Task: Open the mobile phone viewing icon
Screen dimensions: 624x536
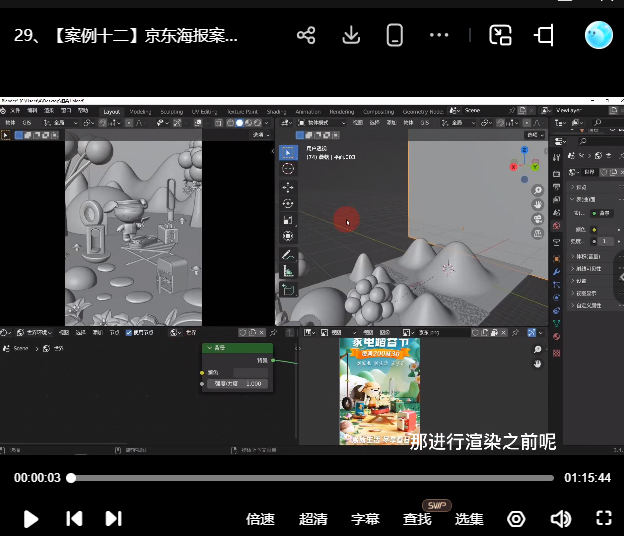Action: (395, 36)
